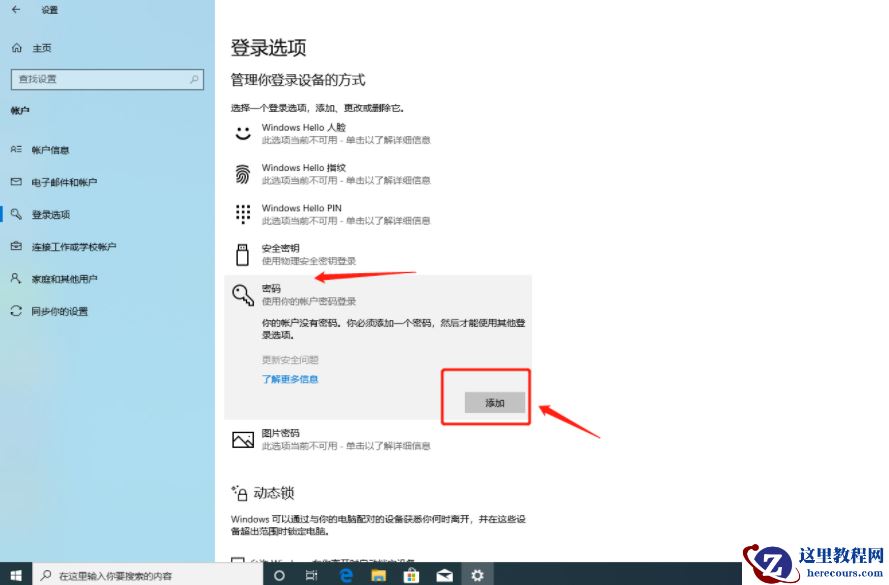Click the Windows Hello PIN keypad icon
This screenshot has height=585, width=889.
coord(243,212)
